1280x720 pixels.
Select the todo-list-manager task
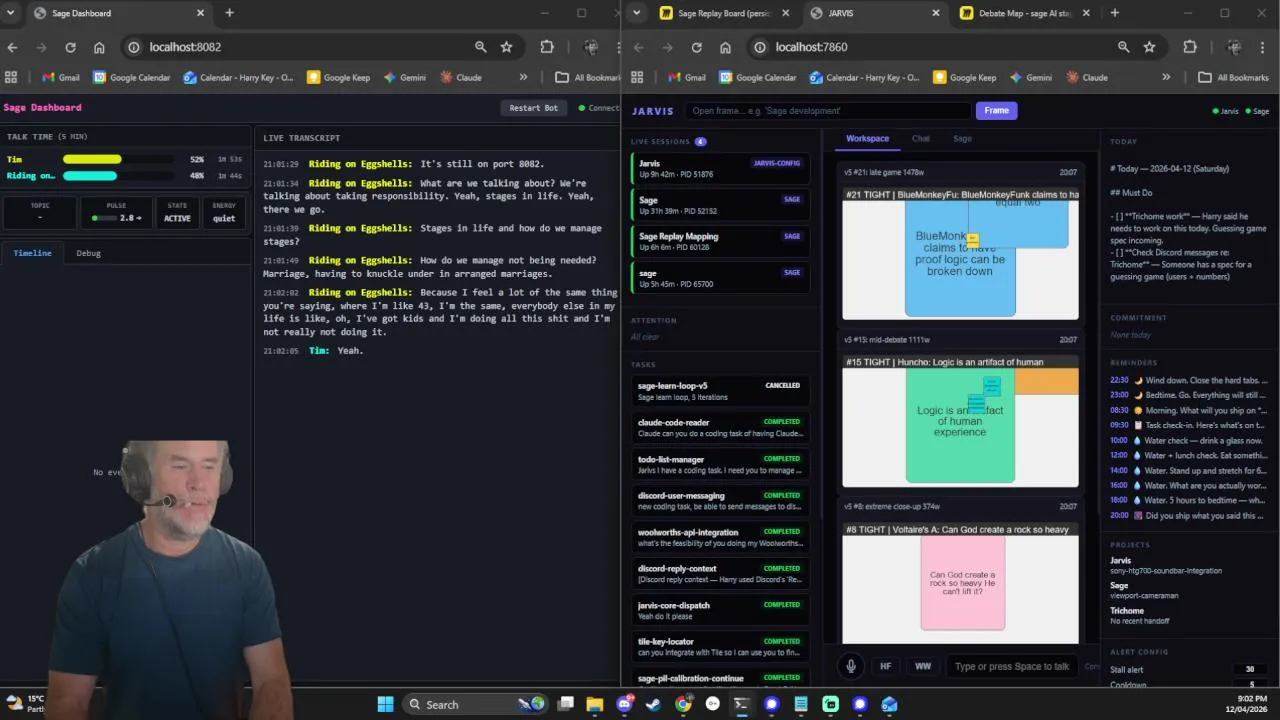pos(719,464)
